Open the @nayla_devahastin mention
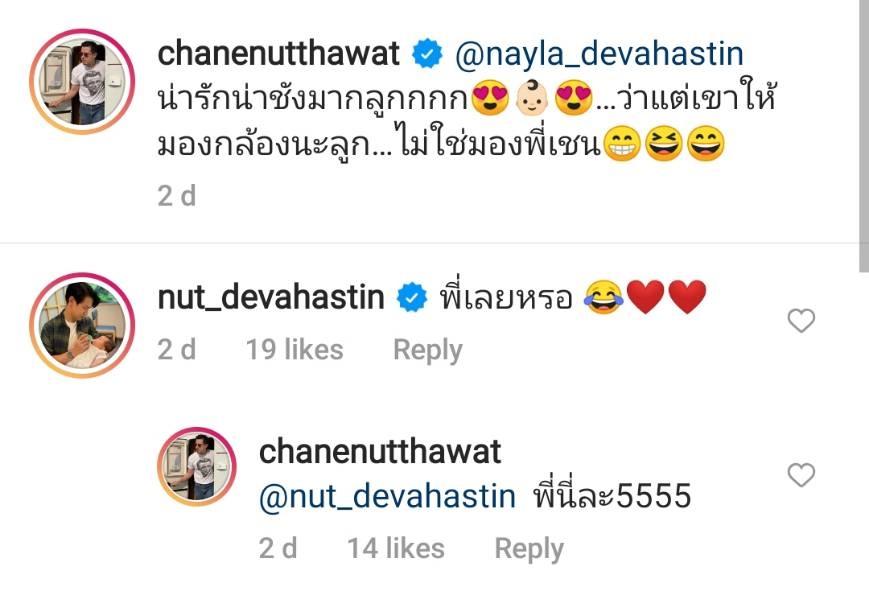Viewport: 869px width, 589px height. point(599,54)
